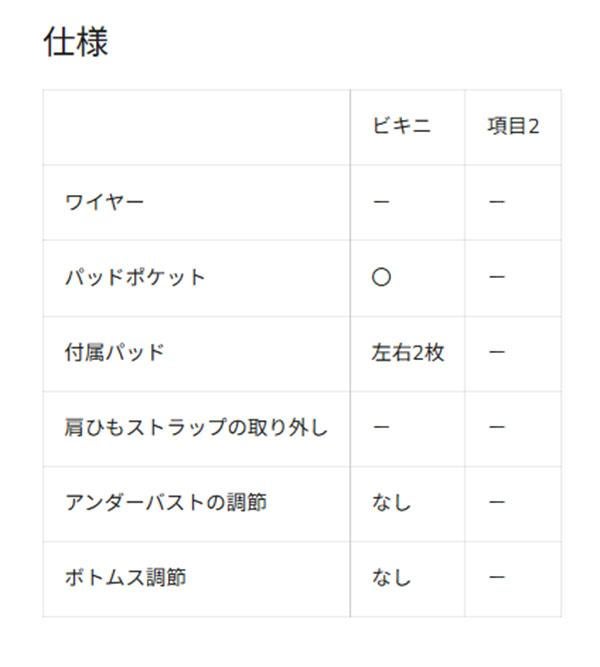Screen dimensions: 600x667
Task: Click なし in the アンダーバストの調節 row
Action: (x=391, y=502)
